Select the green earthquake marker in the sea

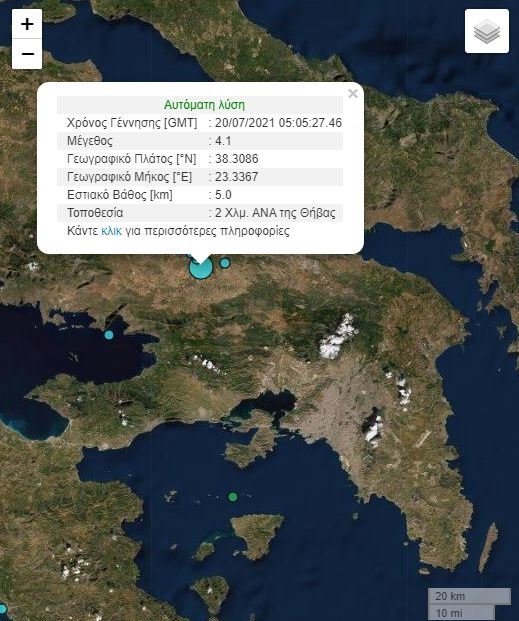233,497
